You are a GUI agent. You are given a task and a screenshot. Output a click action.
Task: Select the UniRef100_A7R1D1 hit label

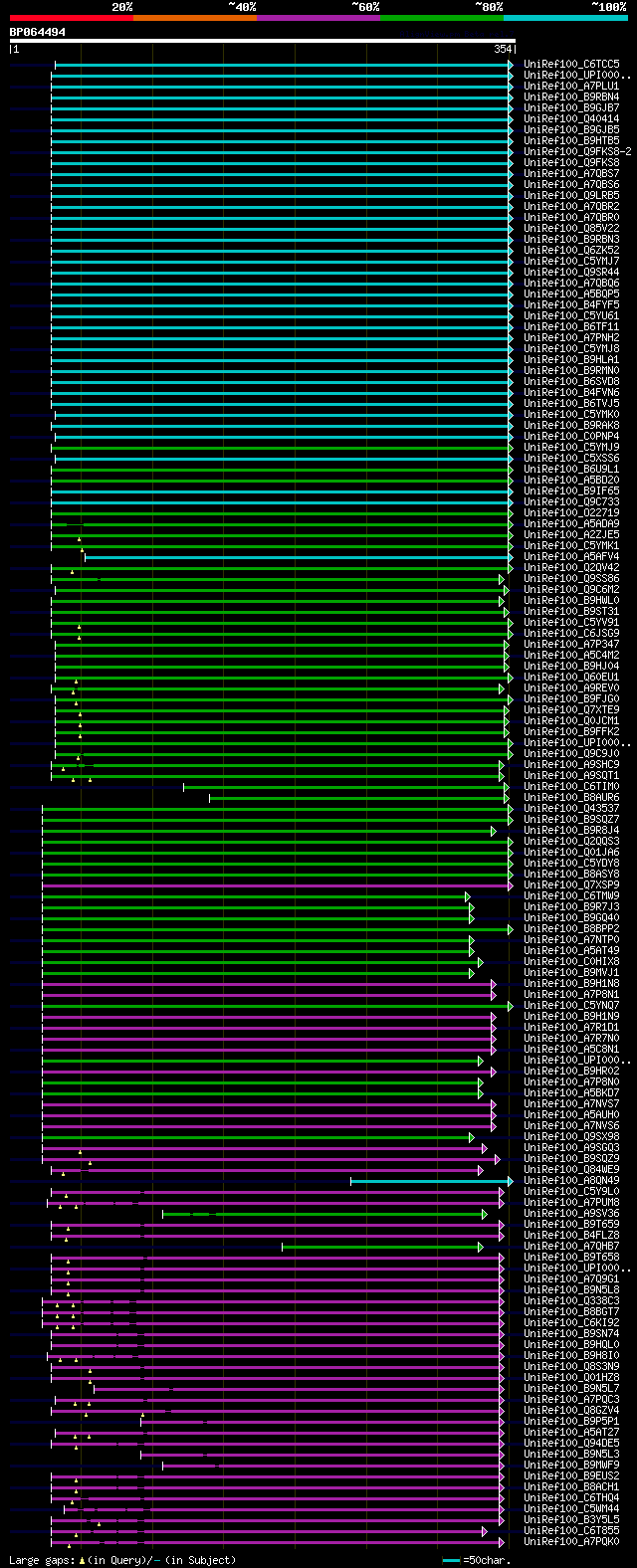[x=571, y=1027]
